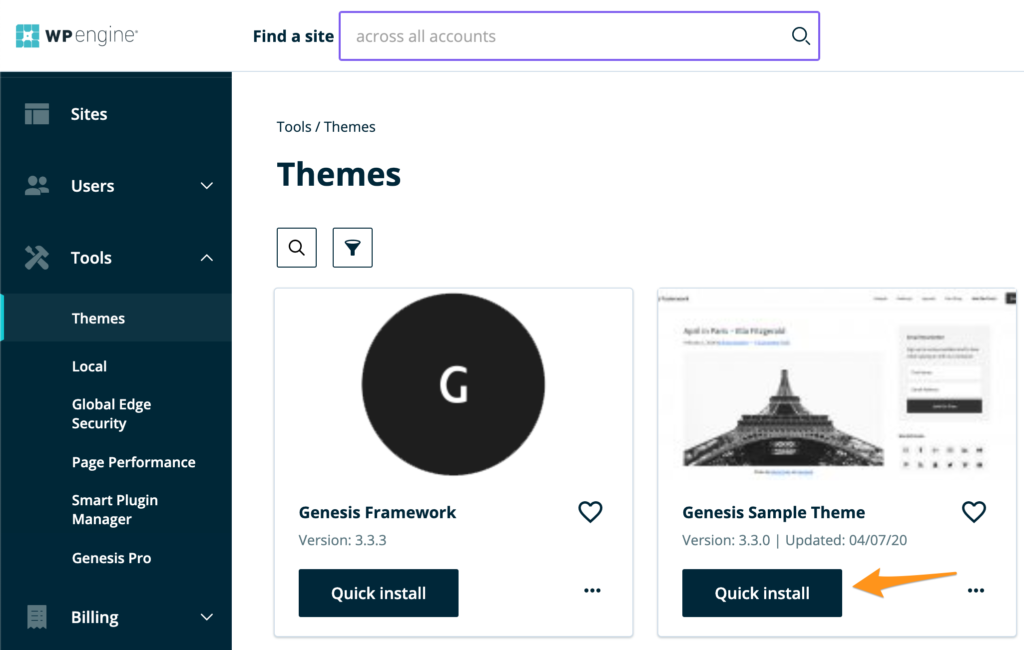
Task: Click the Users people icon in sidebar
Action: point(37,186)
